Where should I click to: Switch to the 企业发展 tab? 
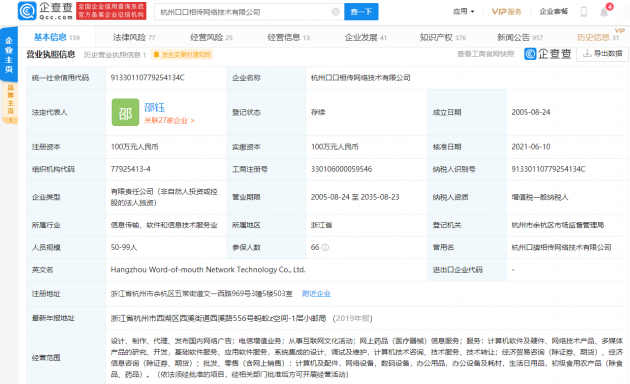coord(366,37)
